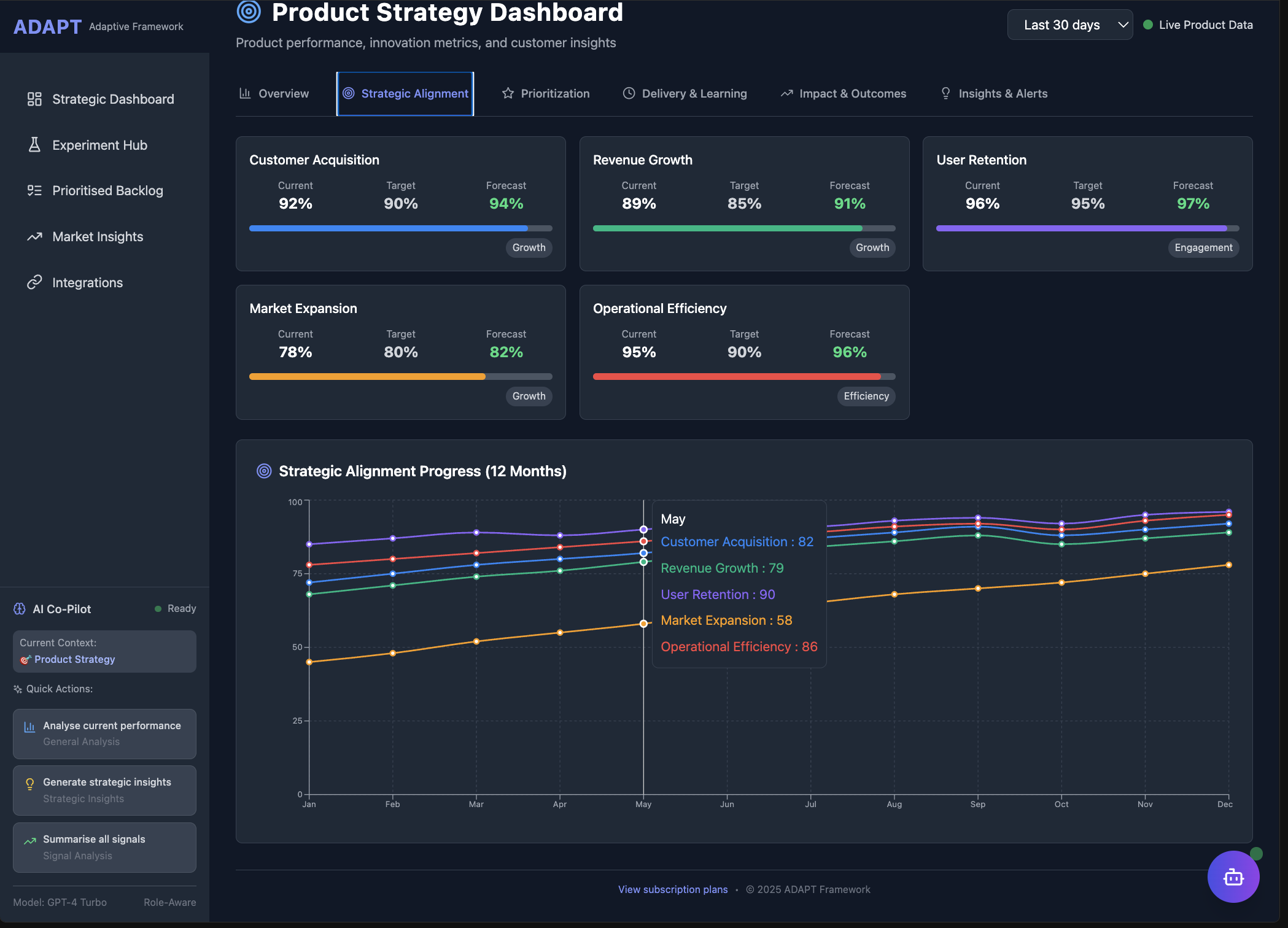The image size is (1288, 928).
Task: Click the Customer Acquisition blue progress bar
Action: (388, 228)
